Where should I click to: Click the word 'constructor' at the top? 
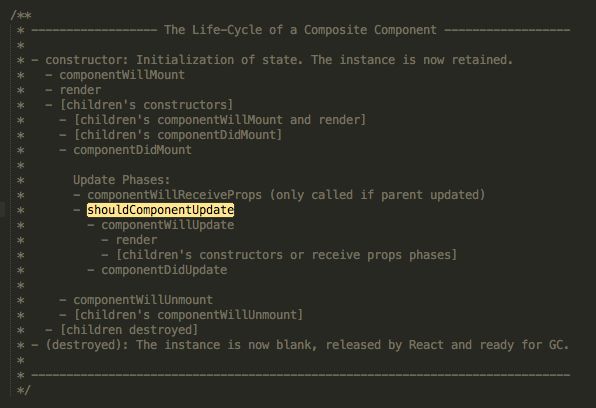tap(87, 60)
